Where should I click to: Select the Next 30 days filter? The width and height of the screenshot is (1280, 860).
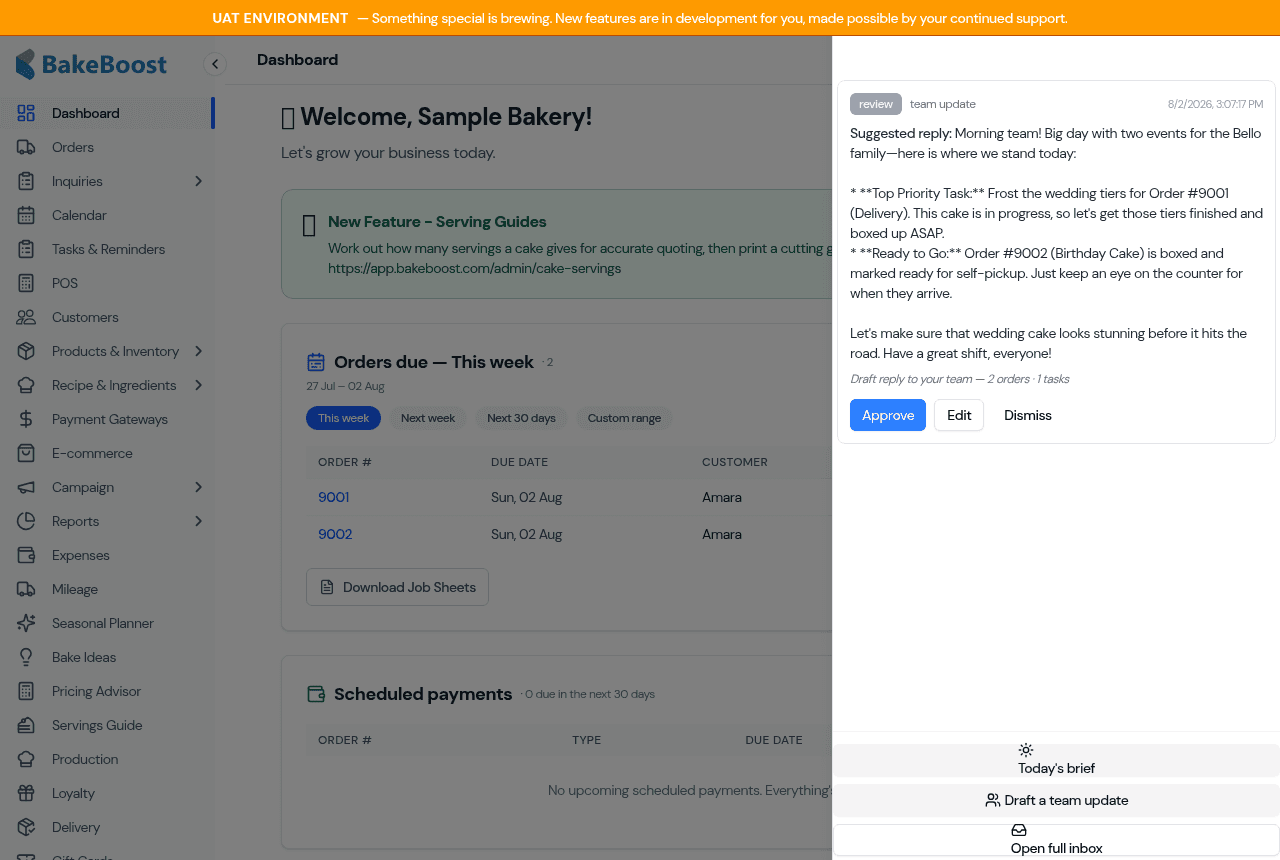click(x=521, y=418)
